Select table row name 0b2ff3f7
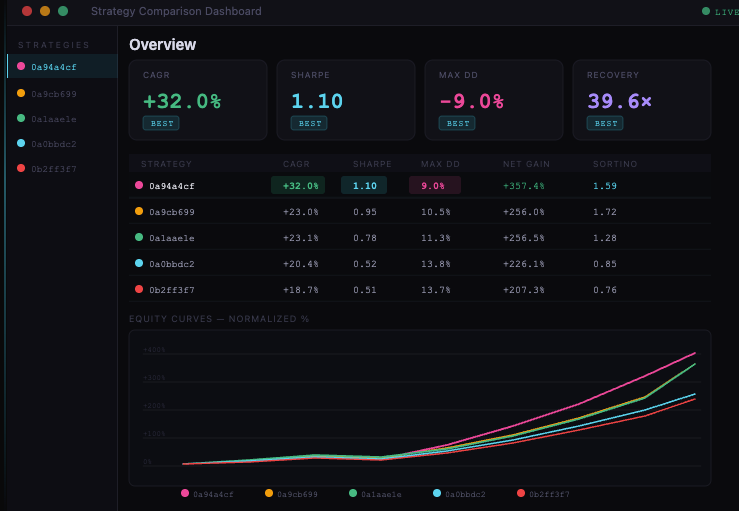The height and width of the screenshot is (511, 739). point(172,289)
